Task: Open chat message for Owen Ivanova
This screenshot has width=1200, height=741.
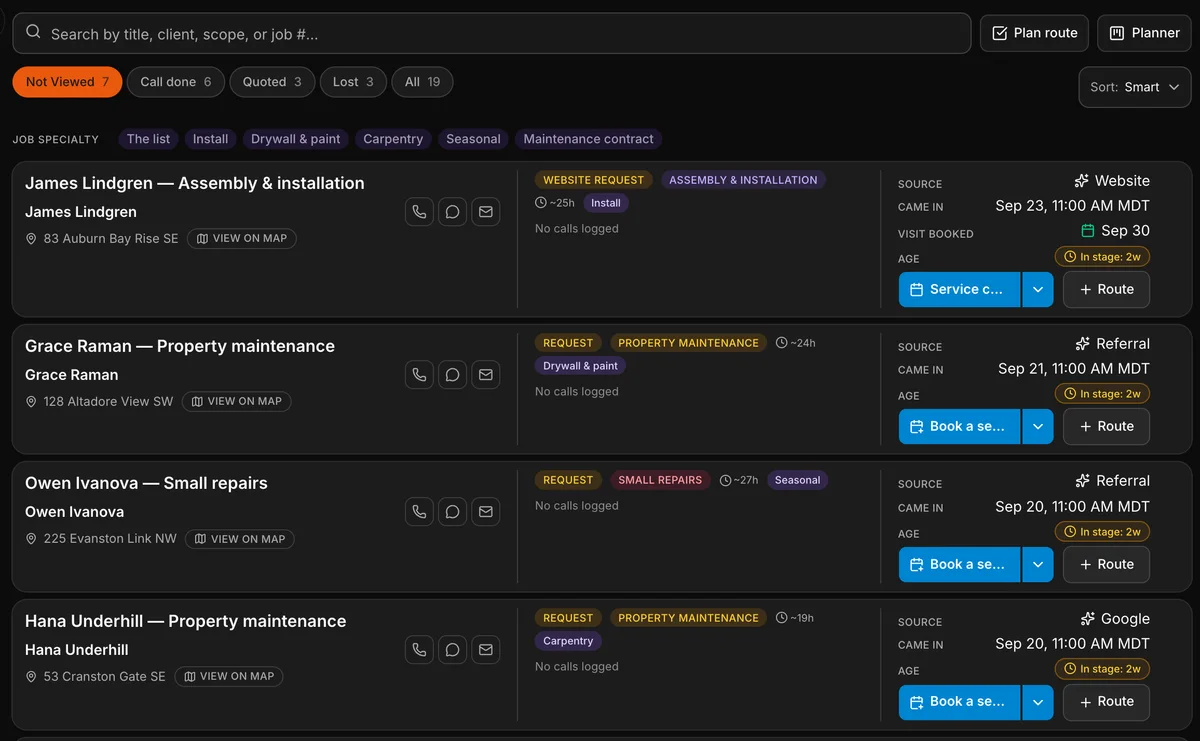Action: click(x=452, y=512)
